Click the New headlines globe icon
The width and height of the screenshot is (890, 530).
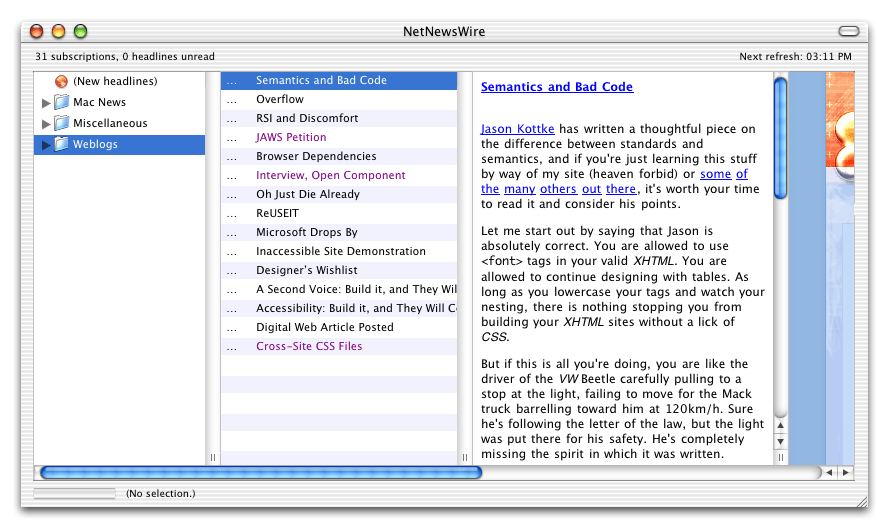(x=61, y=81)
